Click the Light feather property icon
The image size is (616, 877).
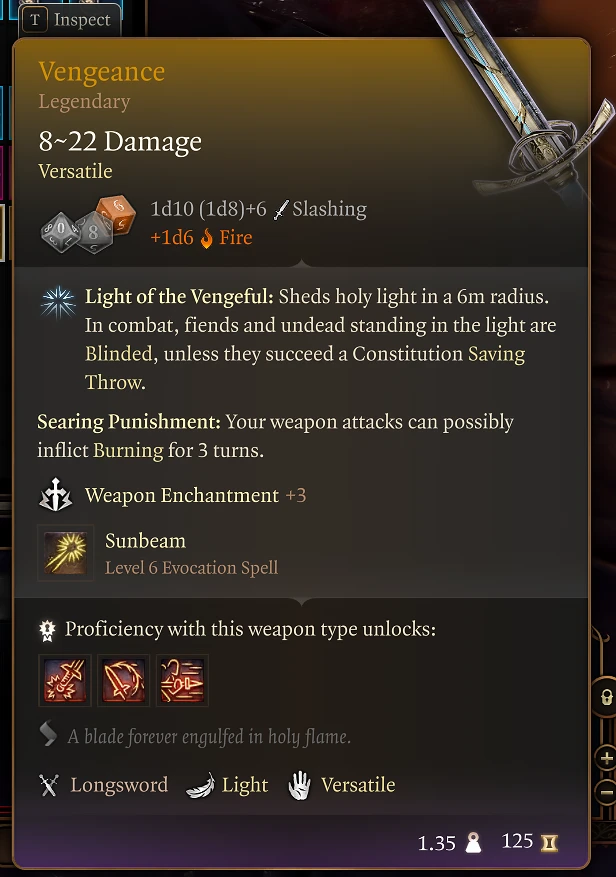pyautogui.click(x=200, y=785)
